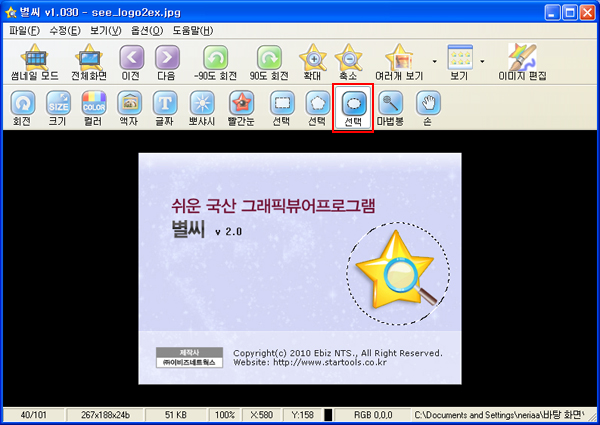
Task: Click the star app icon in title bar
Action: tap(11, 13)
